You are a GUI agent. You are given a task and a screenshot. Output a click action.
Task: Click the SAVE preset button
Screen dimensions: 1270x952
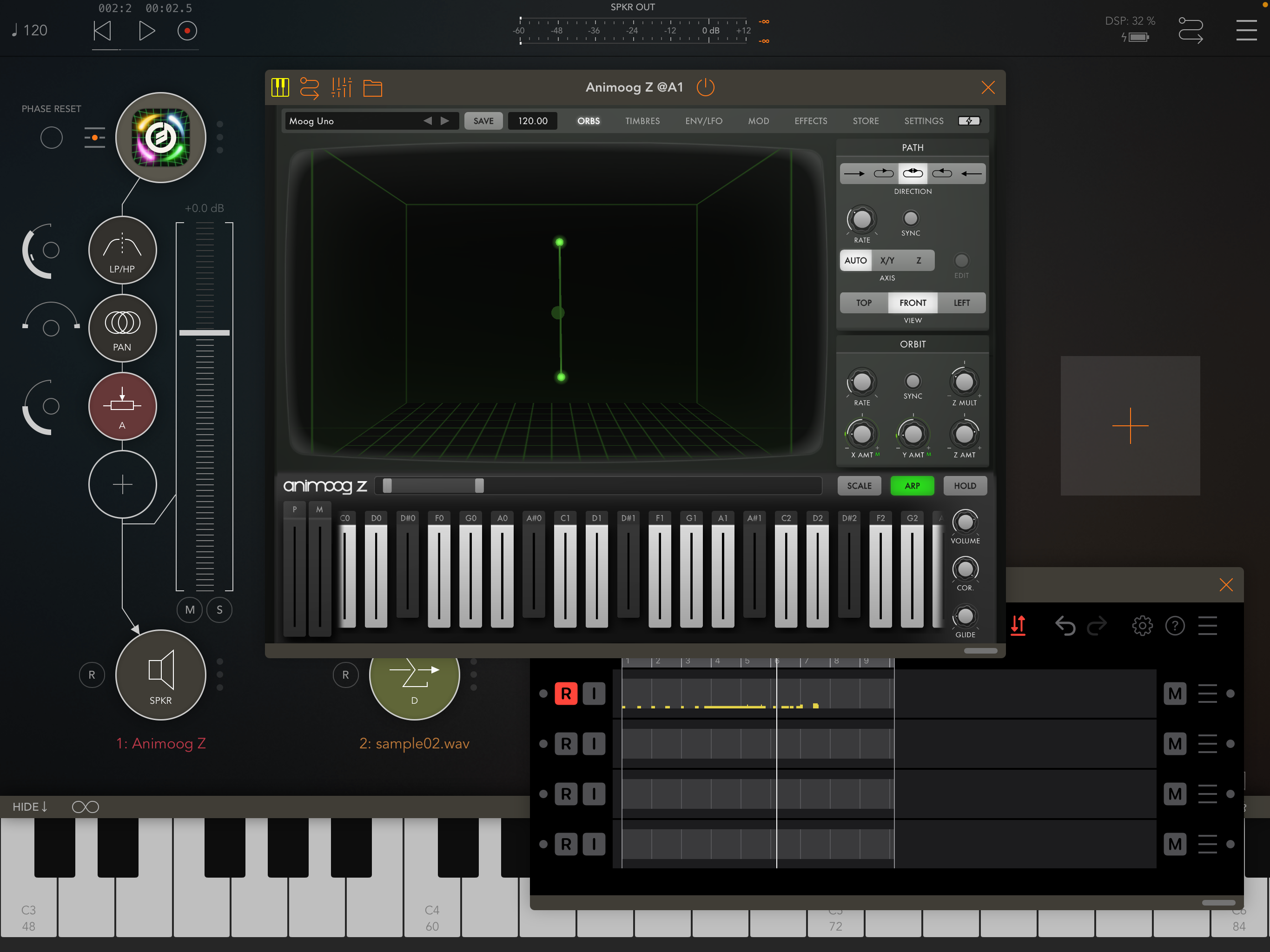click(483, 120)
